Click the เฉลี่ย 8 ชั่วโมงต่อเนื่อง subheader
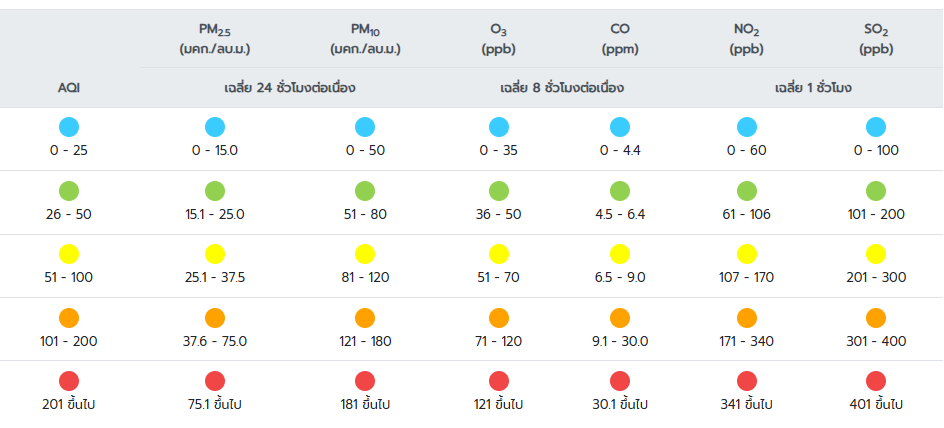944x428 pixels. (x=562, y=88)
